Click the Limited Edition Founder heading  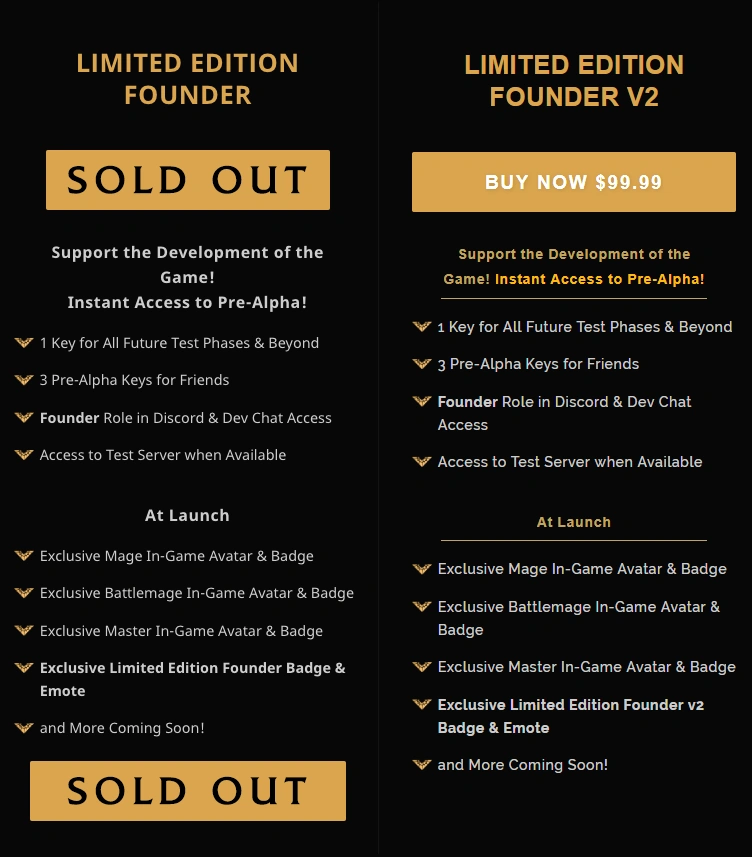[x=187, y=79]
